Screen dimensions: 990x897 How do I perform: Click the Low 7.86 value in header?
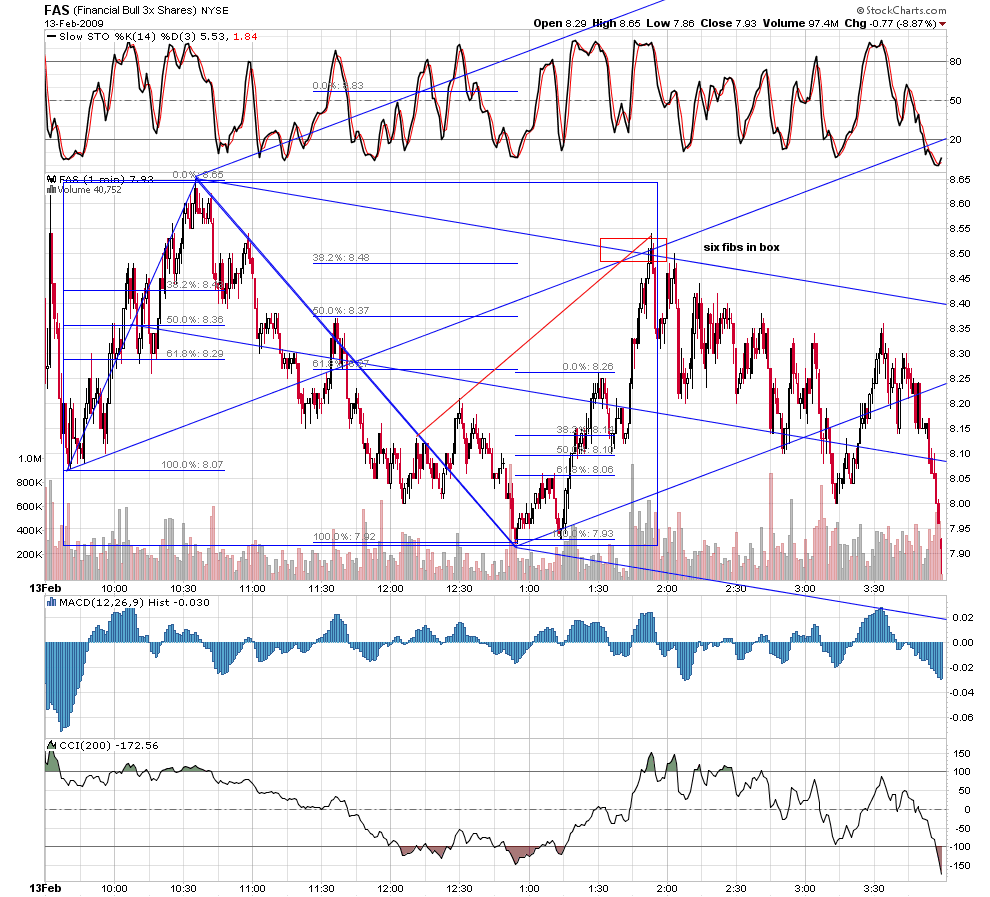point(670,23)
